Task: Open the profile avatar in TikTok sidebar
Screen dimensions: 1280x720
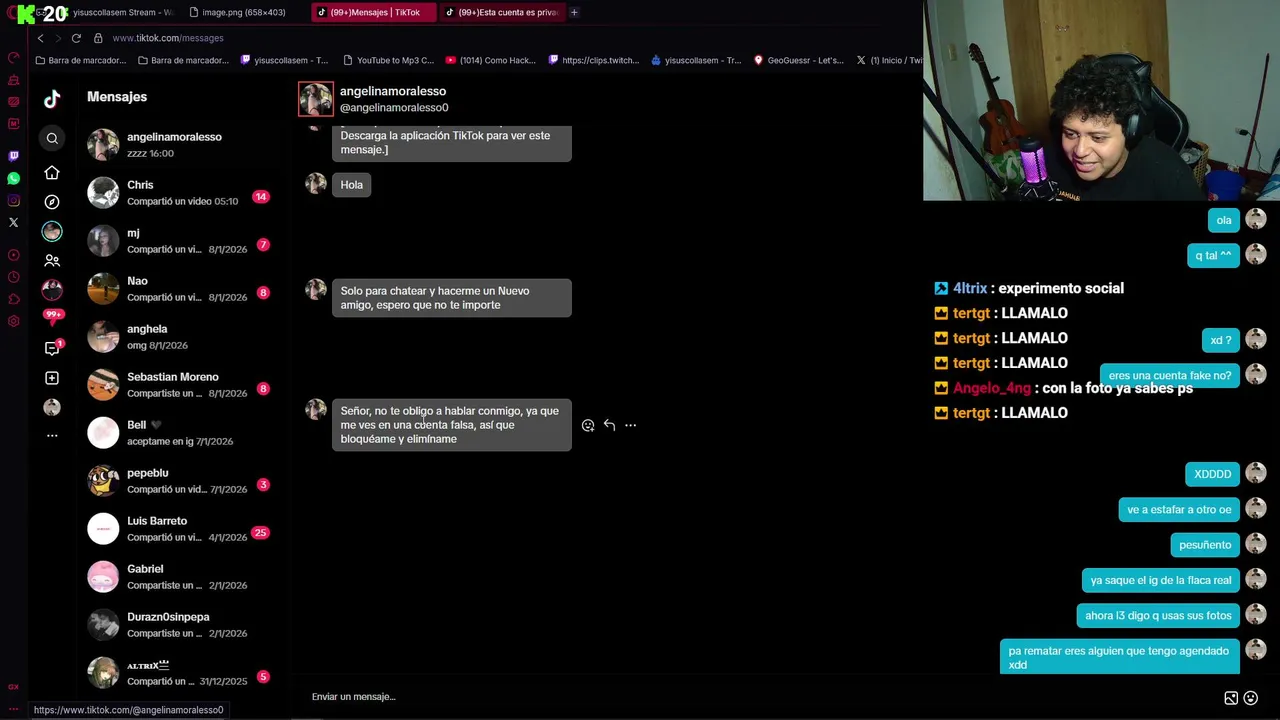Action: coord(52,407)
